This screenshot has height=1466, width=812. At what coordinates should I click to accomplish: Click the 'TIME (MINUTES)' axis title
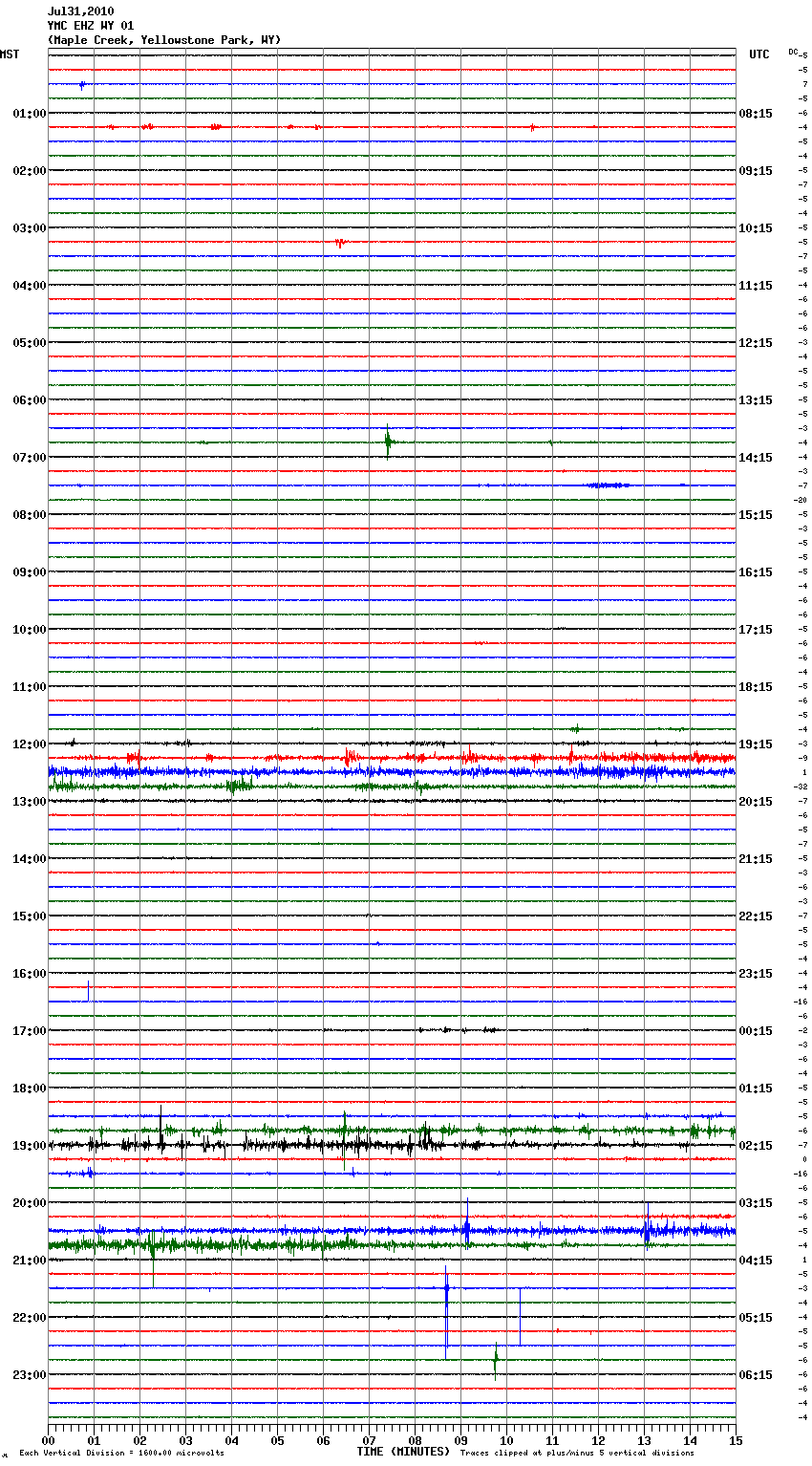tap(403, 1452)
